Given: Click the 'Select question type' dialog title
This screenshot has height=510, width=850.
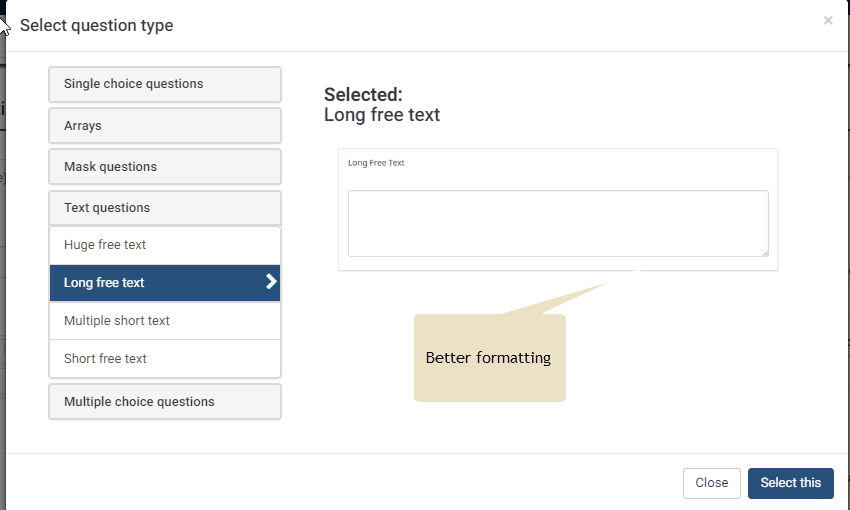Looking at the screenshot, I should click(96, 26).
